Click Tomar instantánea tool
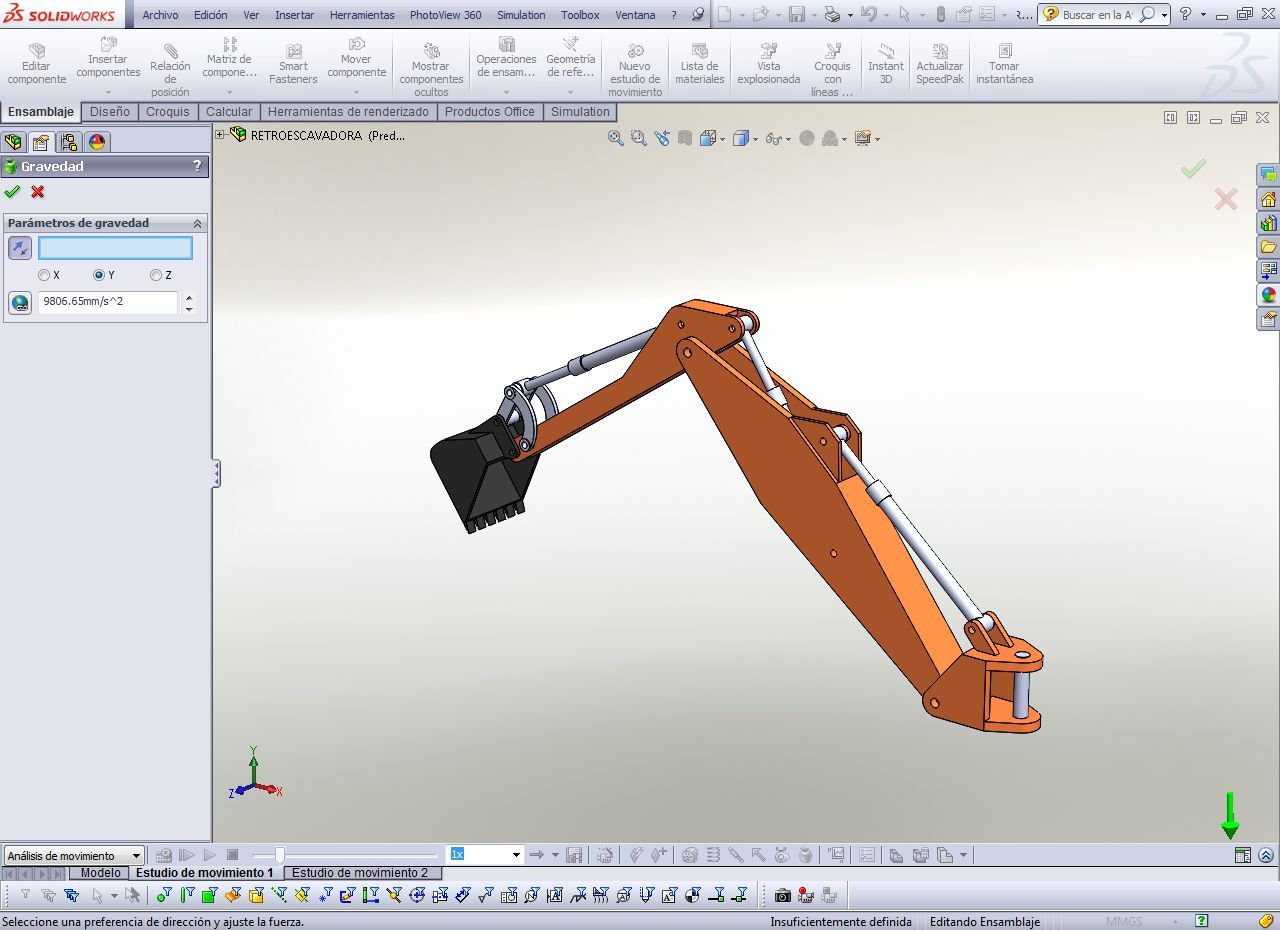This screenshot has width=1280, height=930. (x=1004, y=64)
